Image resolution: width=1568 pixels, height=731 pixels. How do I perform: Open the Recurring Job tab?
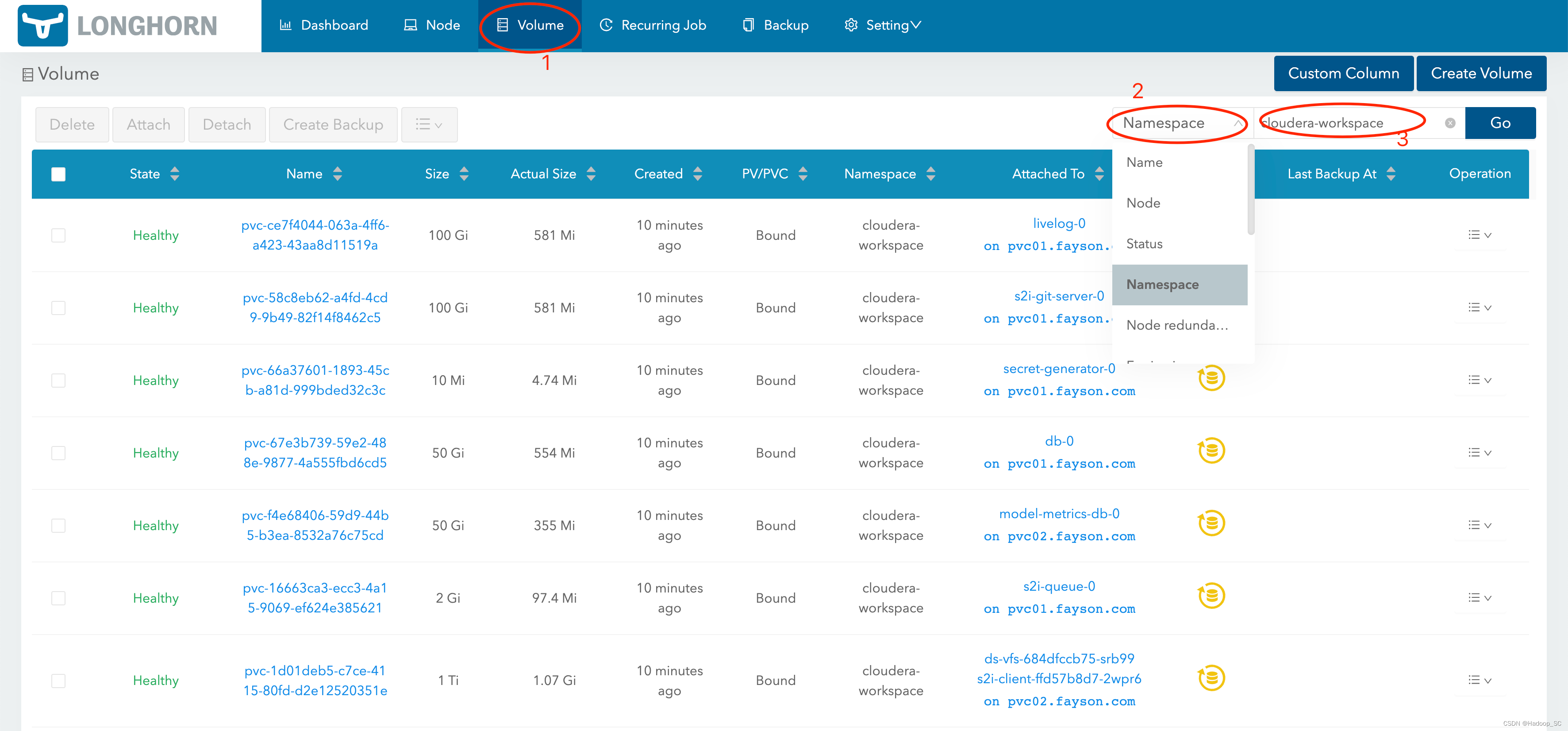(x=653, y=26)
